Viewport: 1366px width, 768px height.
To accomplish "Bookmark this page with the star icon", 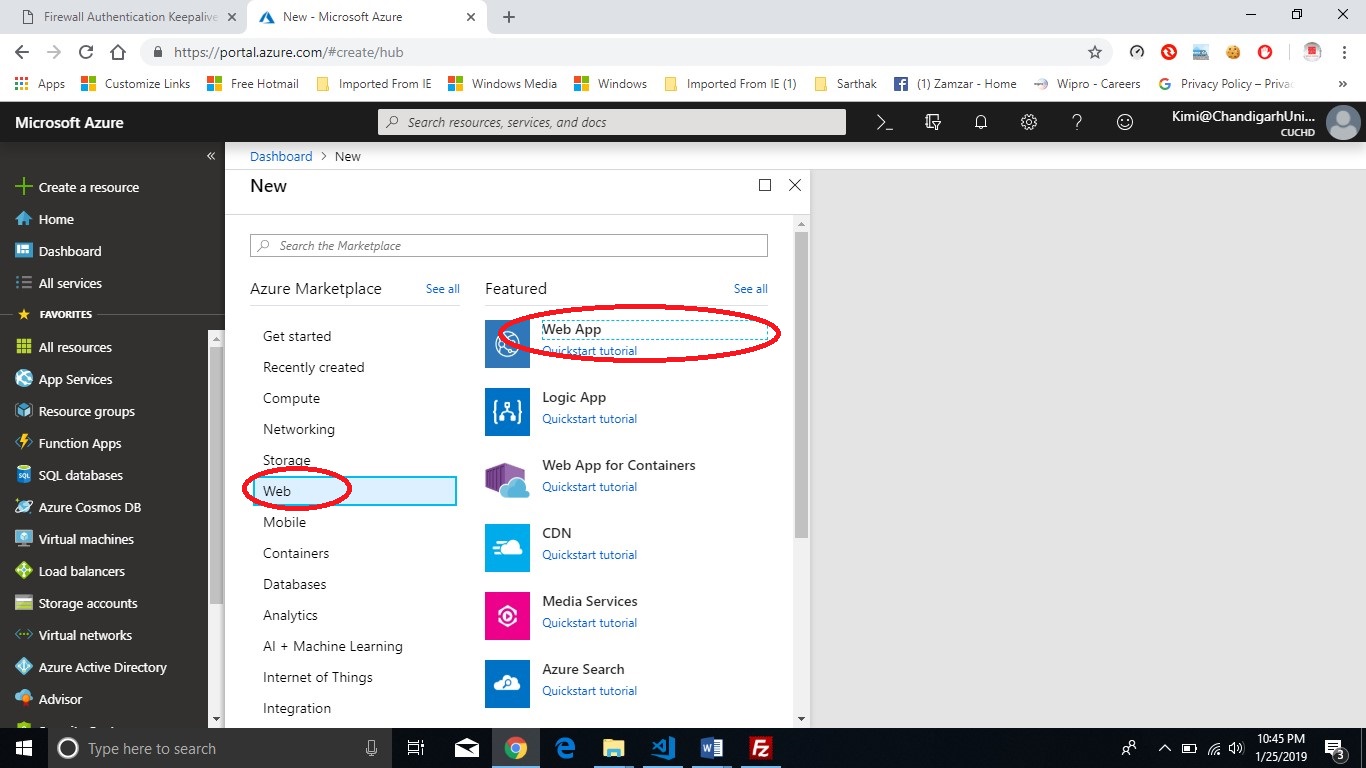I will [x=1095, y=52].
